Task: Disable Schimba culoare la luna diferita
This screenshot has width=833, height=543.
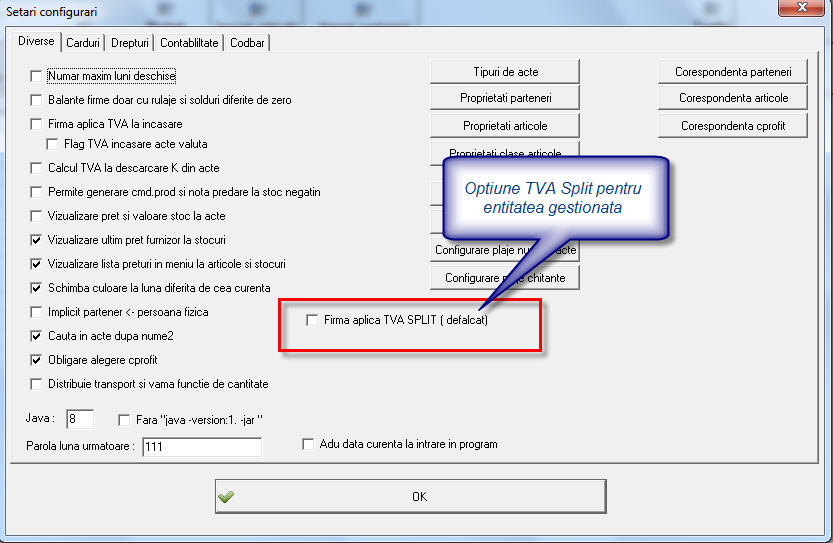Action: pyautogui.click(x=36, y=288)
